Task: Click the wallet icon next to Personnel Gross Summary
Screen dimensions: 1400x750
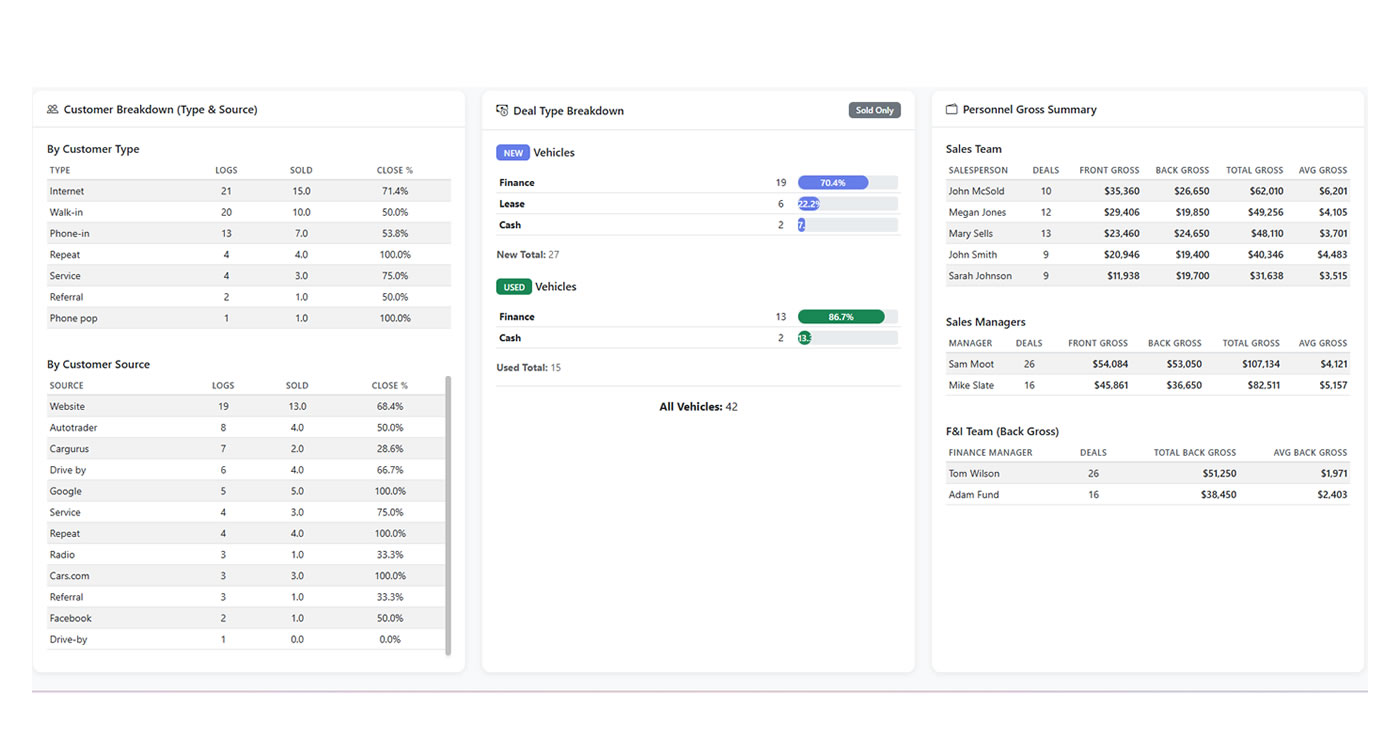Action: tap(951, 110)
